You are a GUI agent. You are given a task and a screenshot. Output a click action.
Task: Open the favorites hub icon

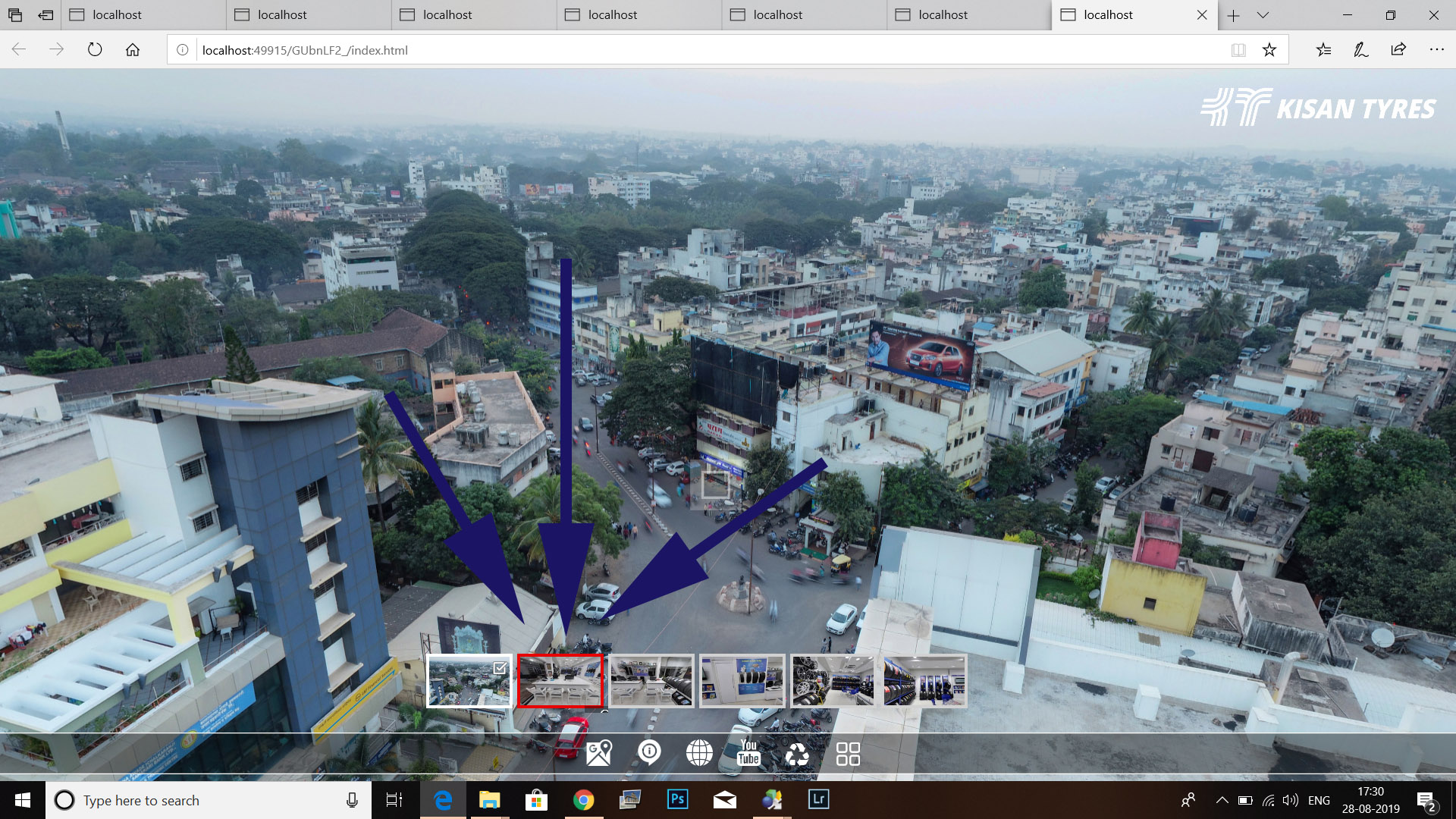[1323, 50]
